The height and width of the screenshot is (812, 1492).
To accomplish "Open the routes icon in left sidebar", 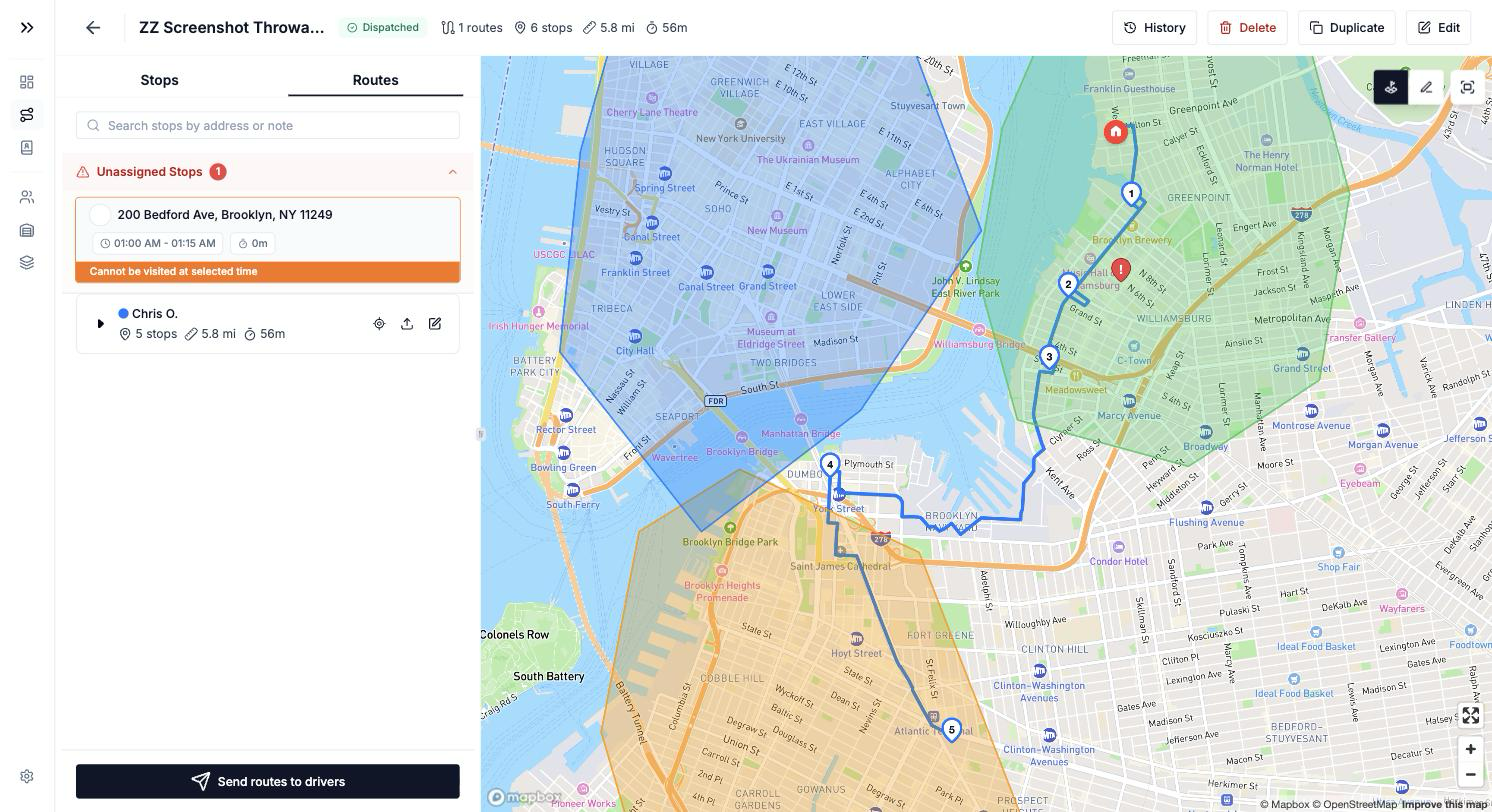I will click(27, 115).
